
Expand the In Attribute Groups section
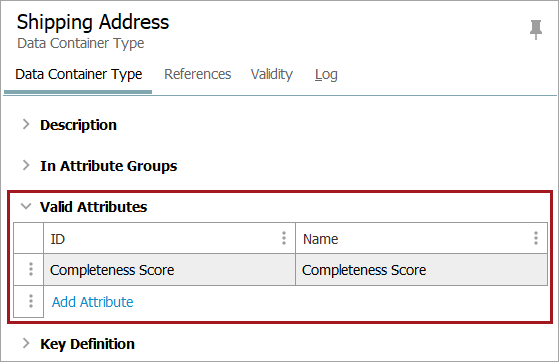(x=26, y=165)
